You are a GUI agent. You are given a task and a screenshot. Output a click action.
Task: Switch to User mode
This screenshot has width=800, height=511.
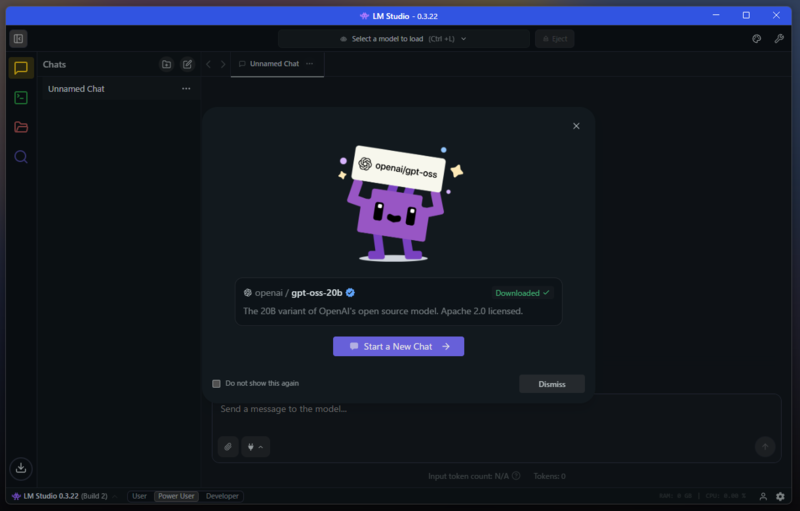pos(139,496)
